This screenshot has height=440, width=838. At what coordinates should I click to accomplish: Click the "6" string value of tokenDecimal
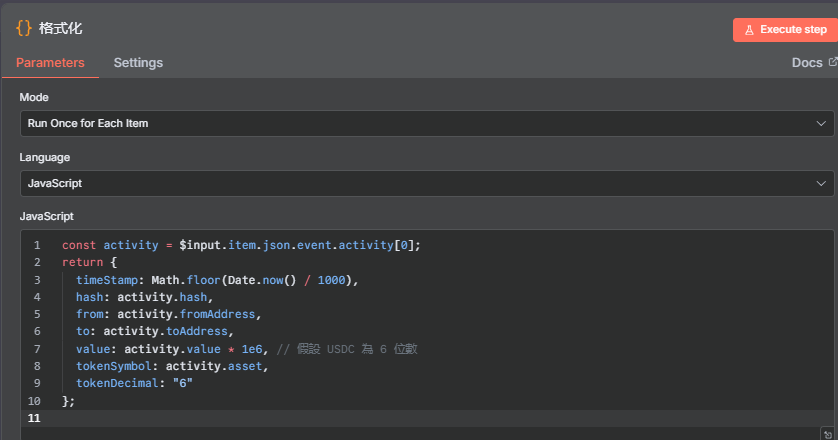(182, 383)
